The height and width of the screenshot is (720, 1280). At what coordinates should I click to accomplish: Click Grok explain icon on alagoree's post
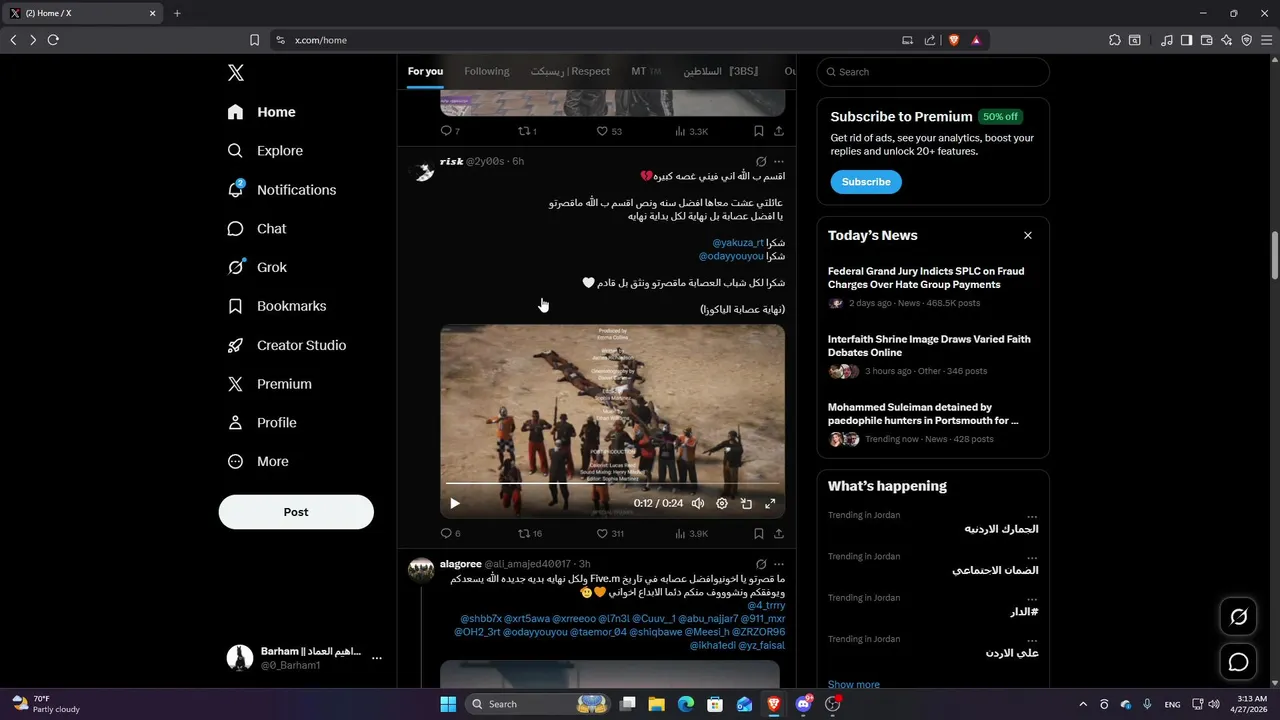tap(761, 564)
